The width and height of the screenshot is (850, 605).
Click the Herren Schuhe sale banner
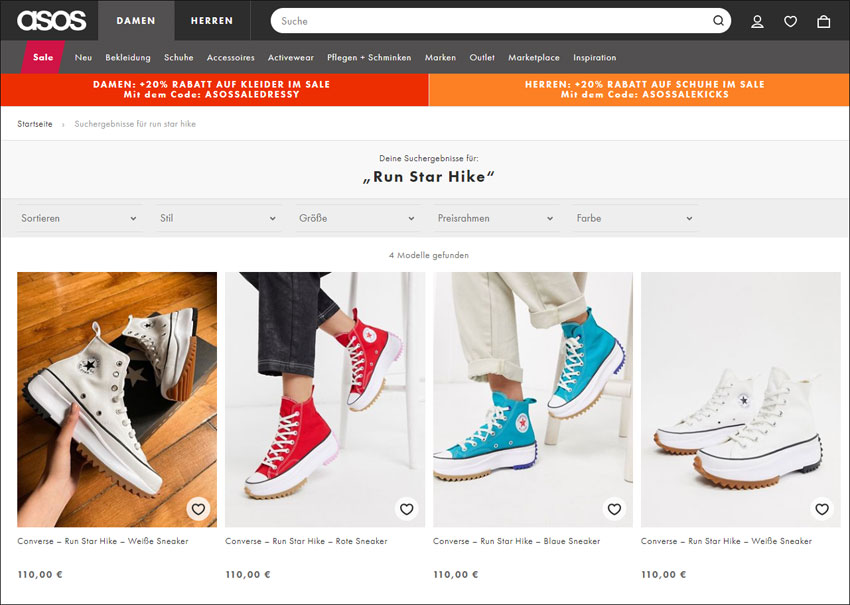639,89
